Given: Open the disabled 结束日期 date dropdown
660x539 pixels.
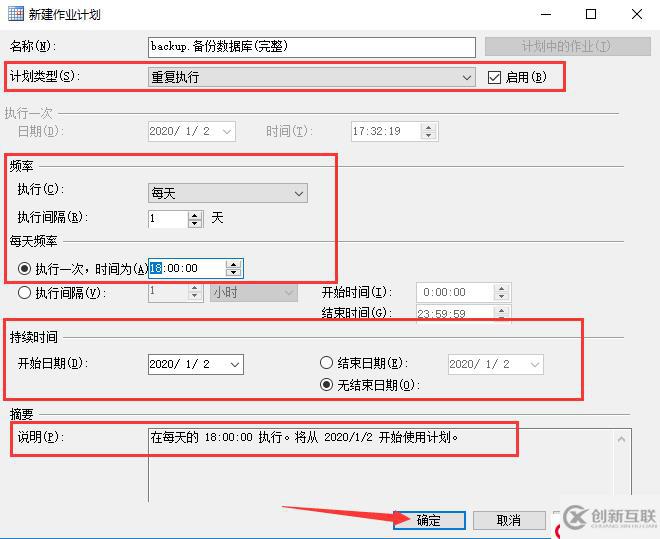Looking at the screenshot, I should point(535,365).
